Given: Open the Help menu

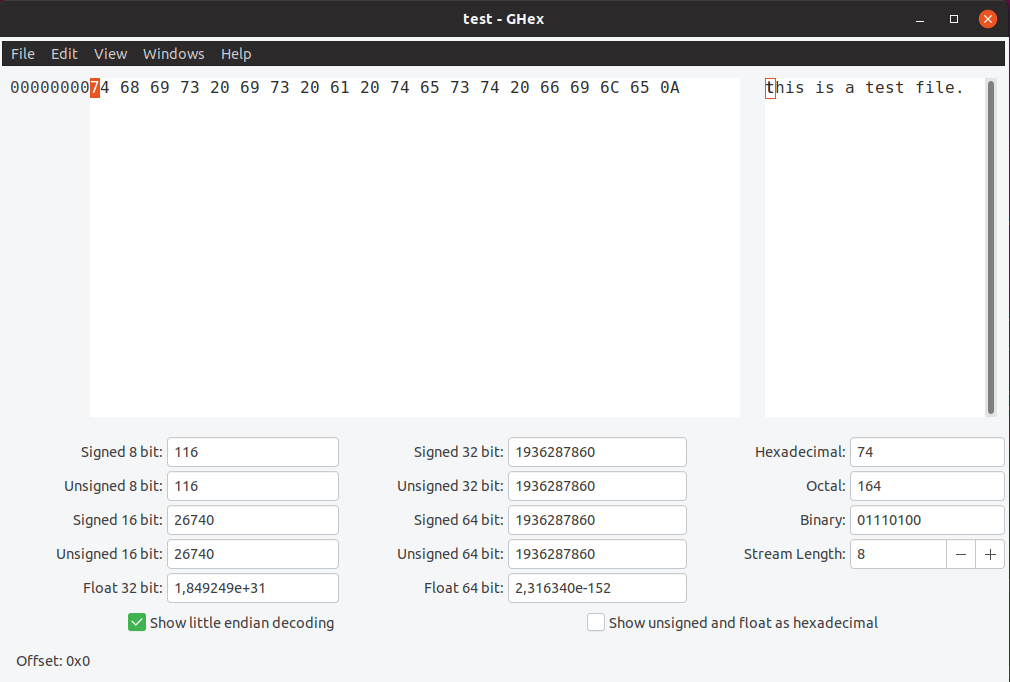Looking at the screenshot, I should click(236, 54).
